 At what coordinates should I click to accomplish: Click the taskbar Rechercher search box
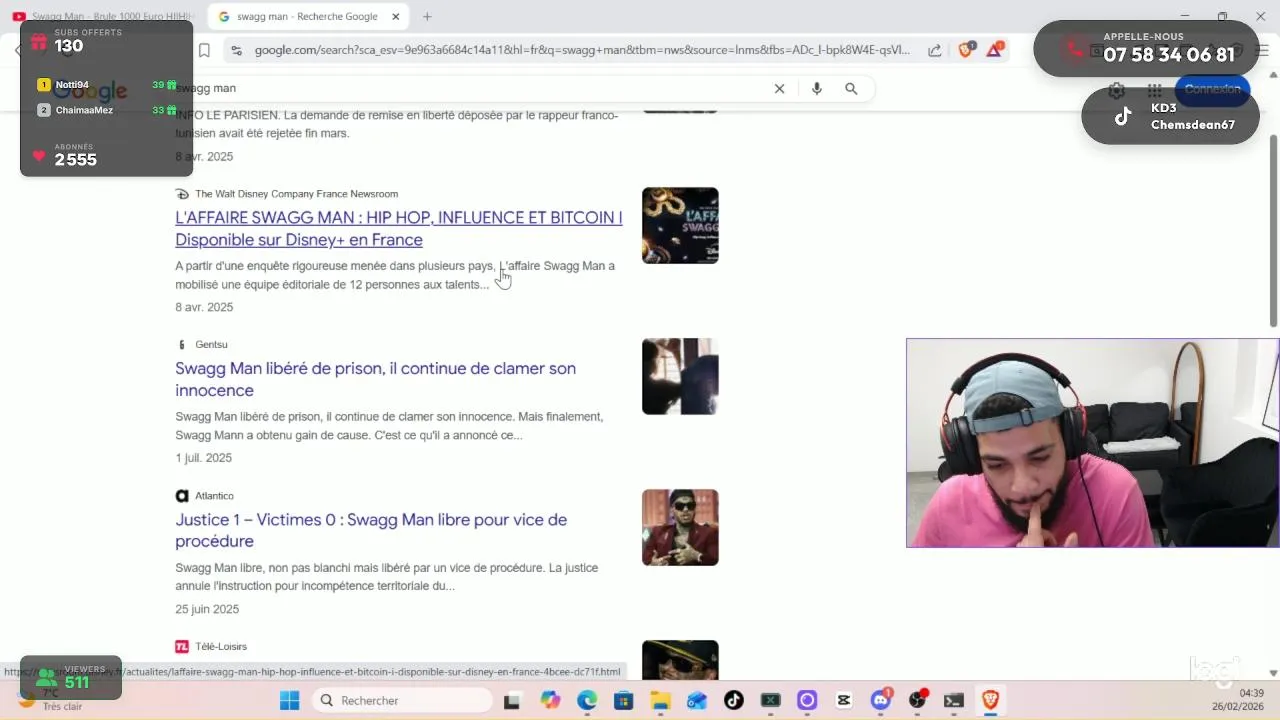click(x=400, y=700)
